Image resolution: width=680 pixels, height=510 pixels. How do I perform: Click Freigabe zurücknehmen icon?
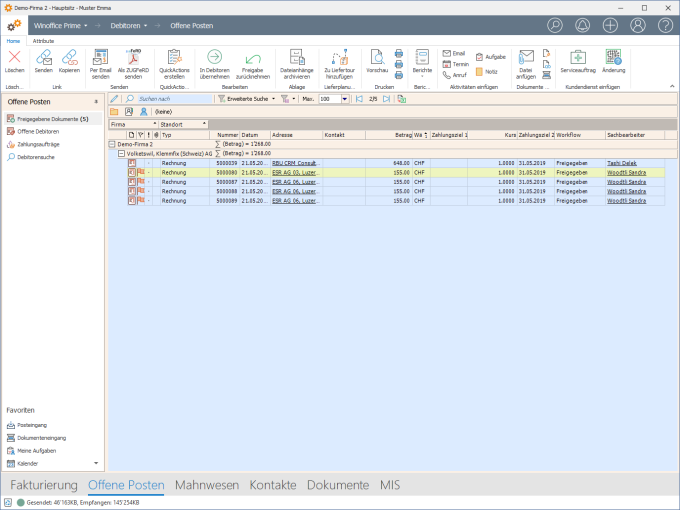point(253,59)
